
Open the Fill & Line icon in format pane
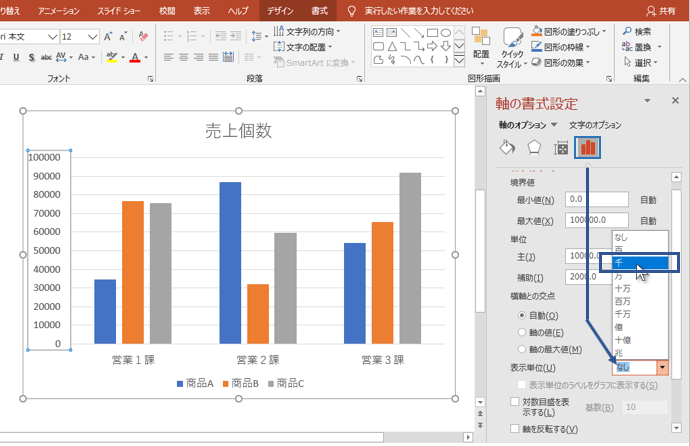507,148
